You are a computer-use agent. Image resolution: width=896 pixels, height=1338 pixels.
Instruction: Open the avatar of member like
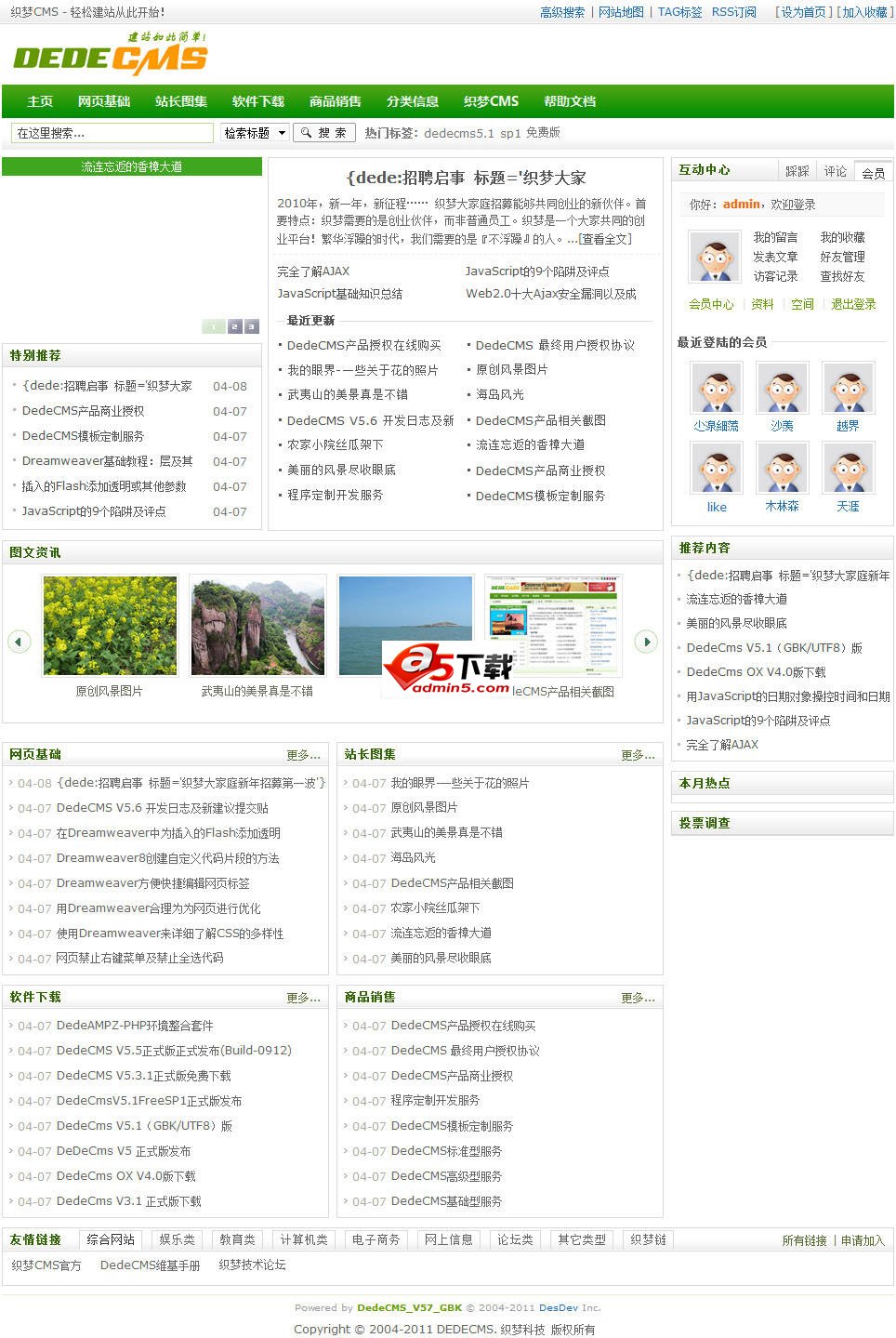[716, 469]
